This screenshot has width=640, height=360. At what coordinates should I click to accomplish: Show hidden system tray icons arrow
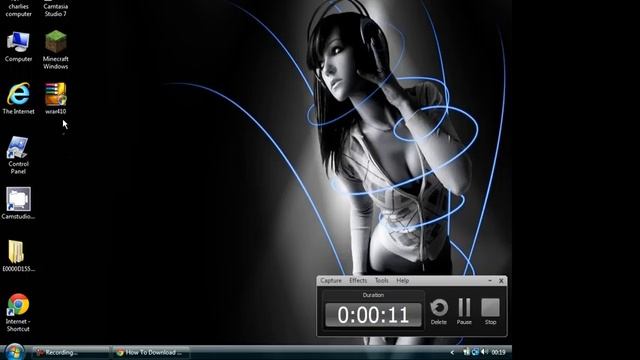(452, 352)
